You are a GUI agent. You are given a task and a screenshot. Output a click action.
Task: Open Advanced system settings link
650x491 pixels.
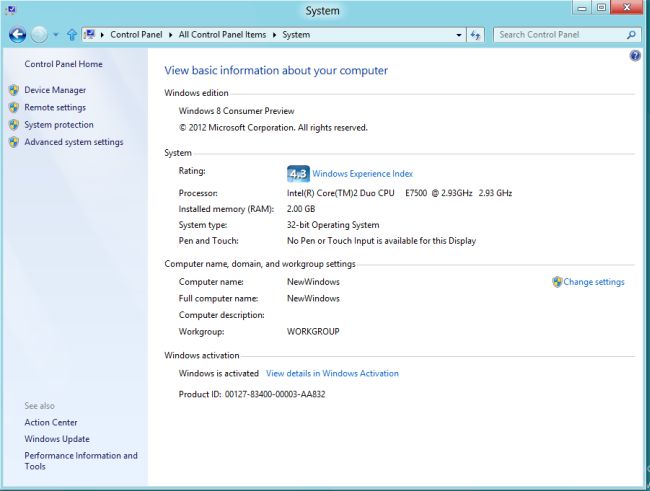[x=74, y=142]
